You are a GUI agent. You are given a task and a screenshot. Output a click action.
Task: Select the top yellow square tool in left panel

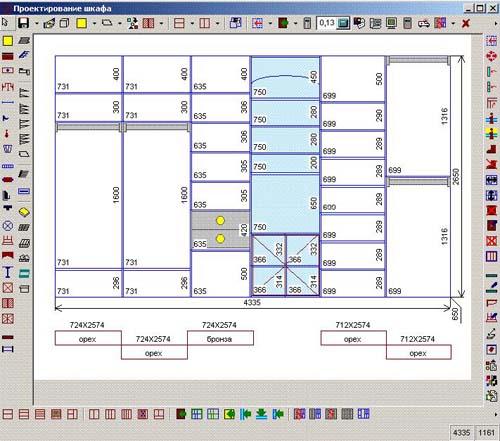(8, 41)
